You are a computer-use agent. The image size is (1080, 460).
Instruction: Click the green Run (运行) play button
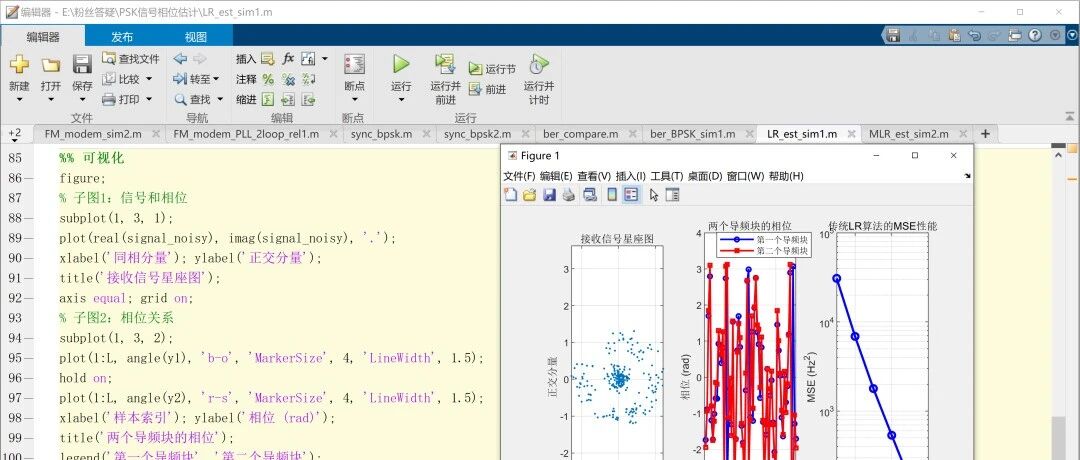(401, 65)
